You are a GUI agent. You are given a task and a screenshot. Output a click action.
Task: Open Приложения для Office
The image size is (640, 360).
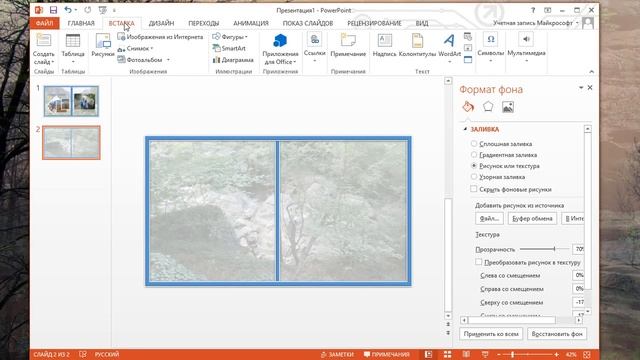point(280,49)
